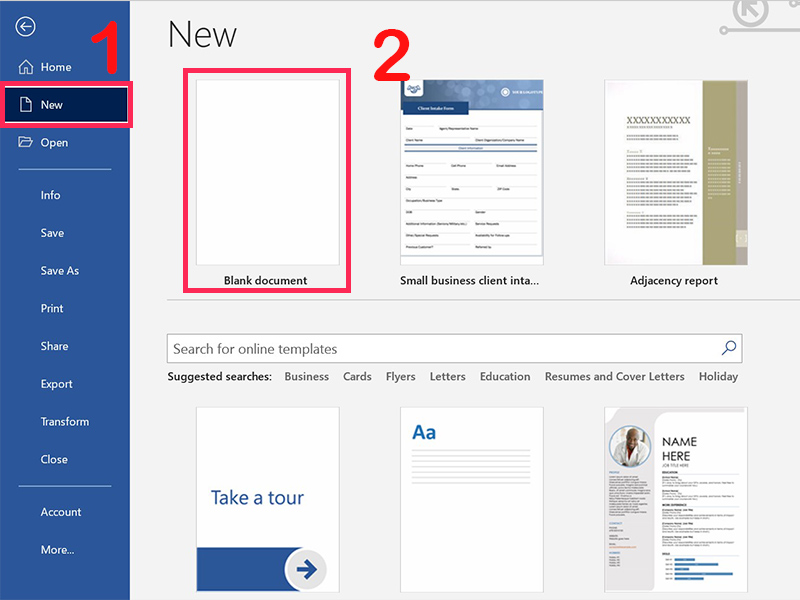This screenshot has height=600, width=800.
Task: Search suggested term Cards
Action: pos(357,377)
